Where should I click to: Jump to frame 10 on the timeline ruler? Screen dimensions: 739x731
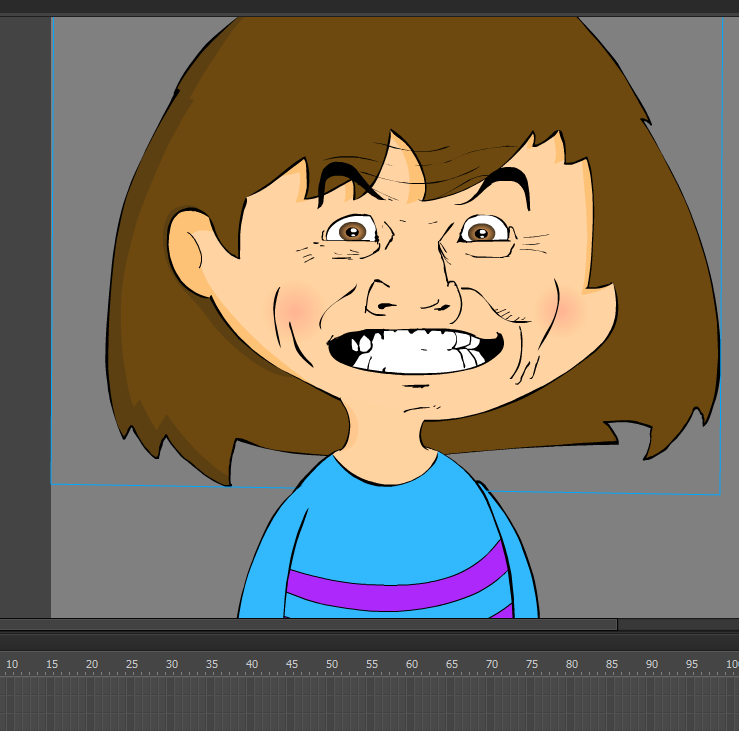coord(12,664)
